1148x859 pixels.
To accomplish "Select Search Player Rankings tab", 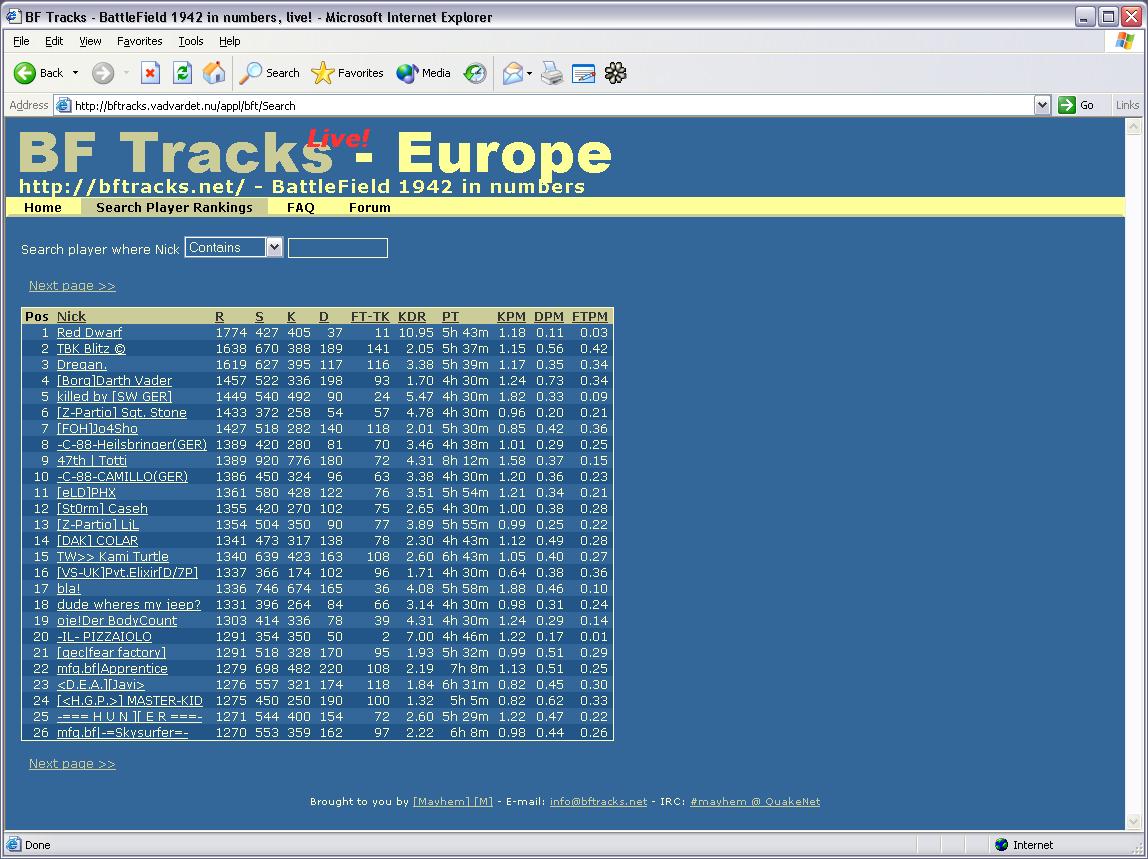I will pyautogui.click(x=174, y=207).
